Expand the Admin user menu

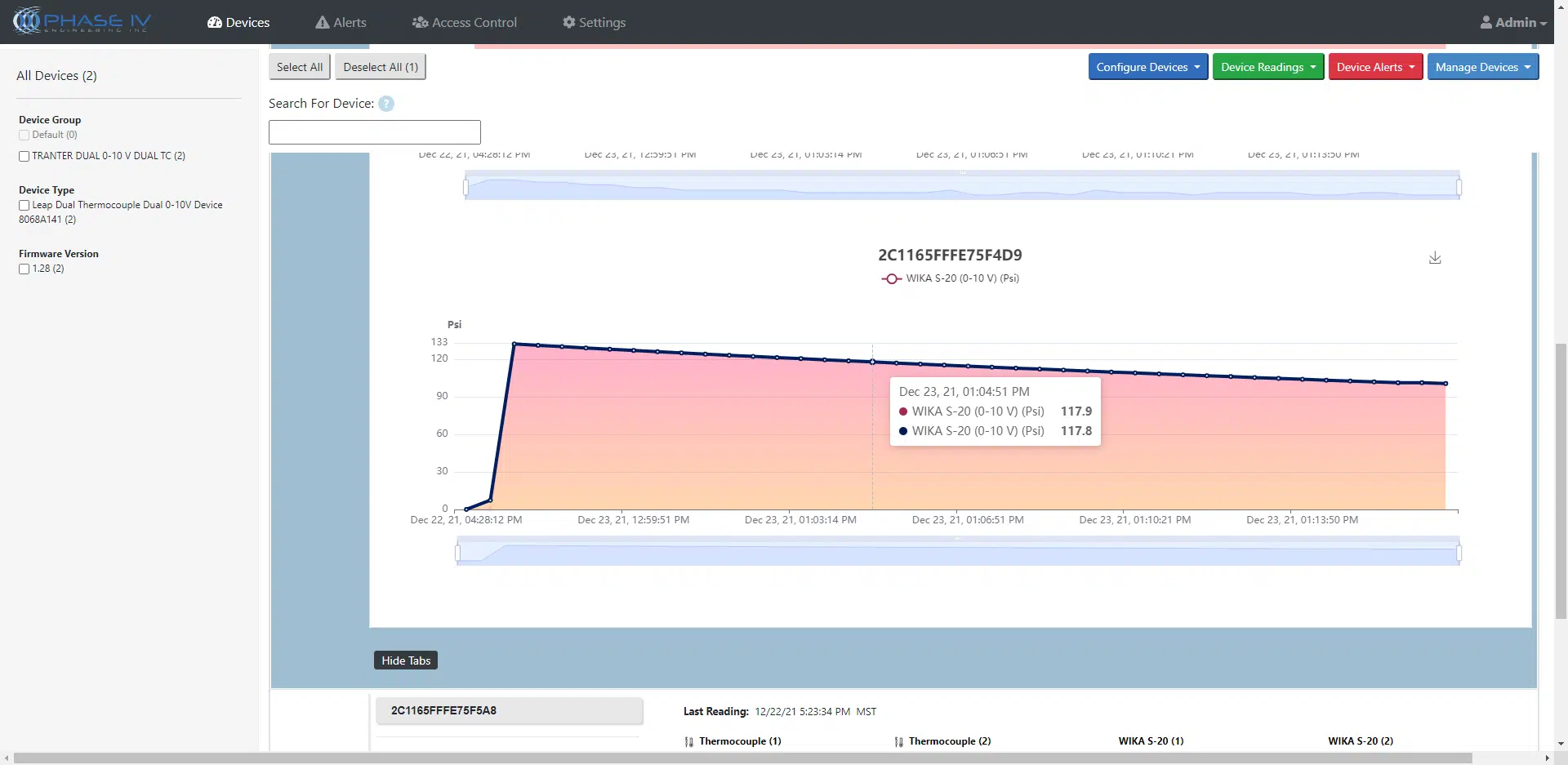1513,22
